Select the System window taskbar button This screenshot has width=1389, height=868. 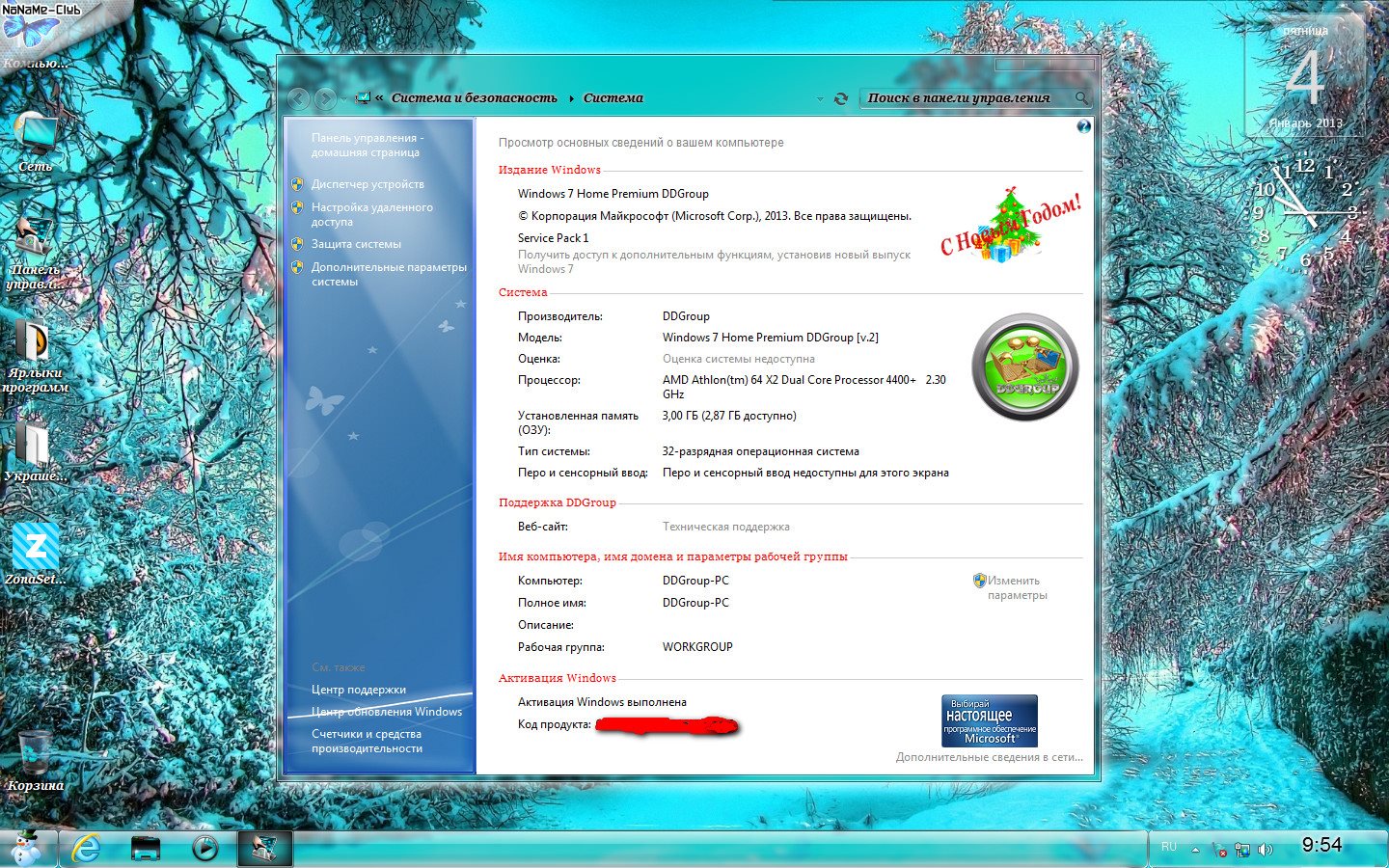point(264,848)
